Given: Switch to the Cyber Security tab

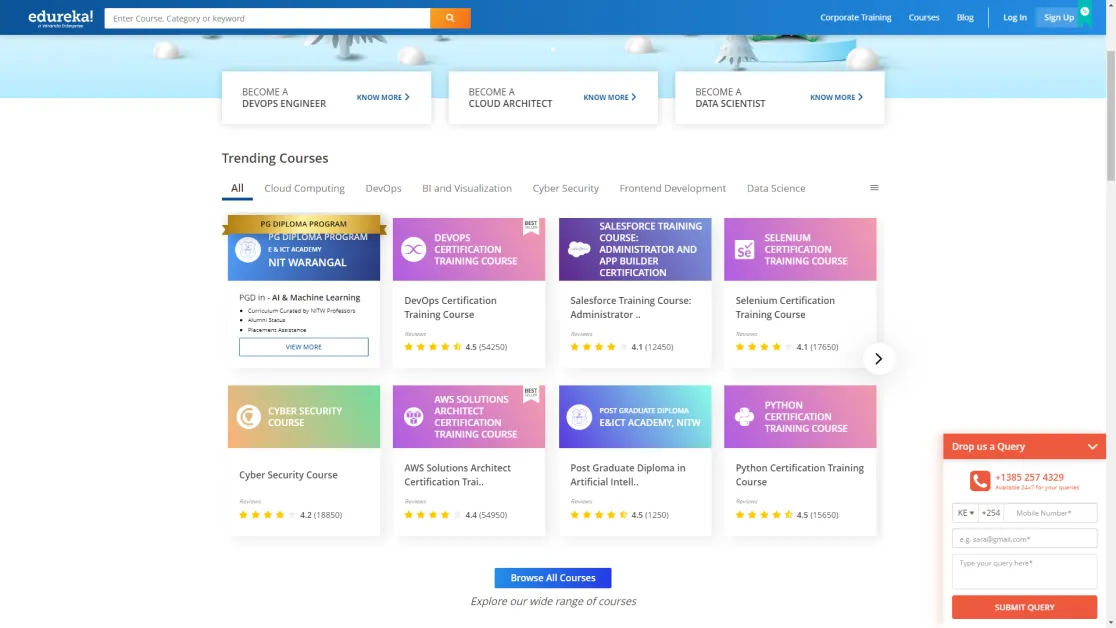Looking at the screenshot, I should 565,188.
